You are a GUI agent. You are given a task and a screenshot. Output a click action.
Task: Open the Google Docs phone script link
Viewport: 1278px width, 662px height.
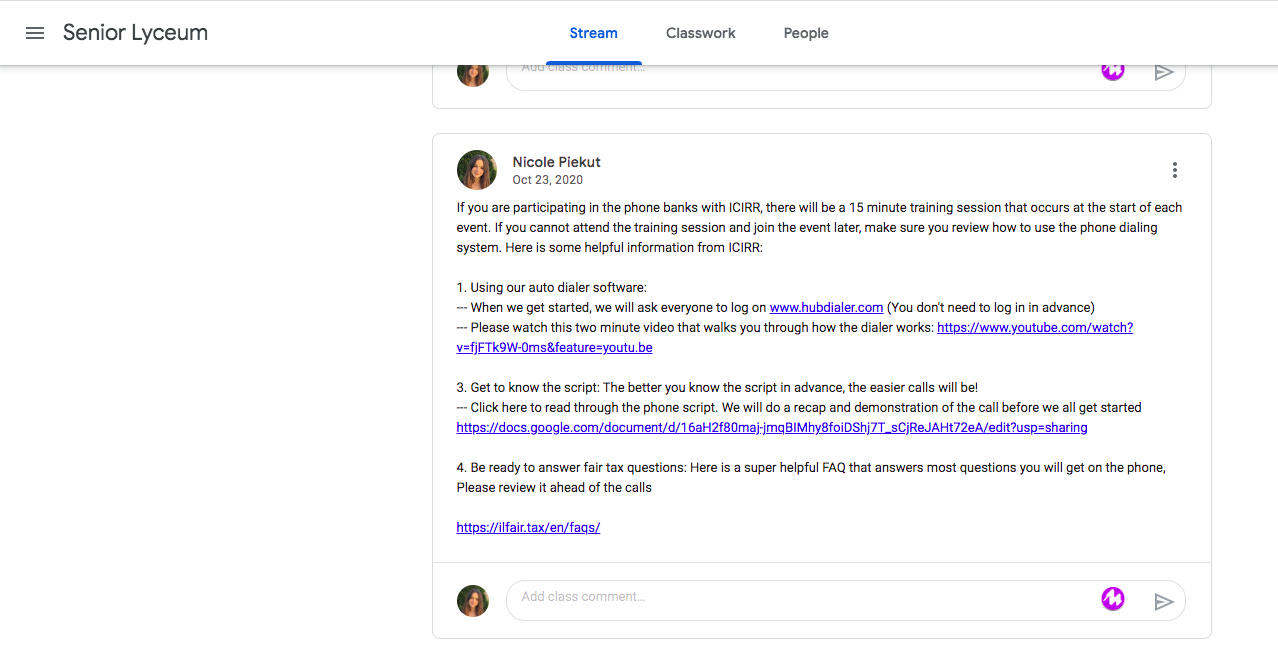pyautogui.click(x=771, y=427)
